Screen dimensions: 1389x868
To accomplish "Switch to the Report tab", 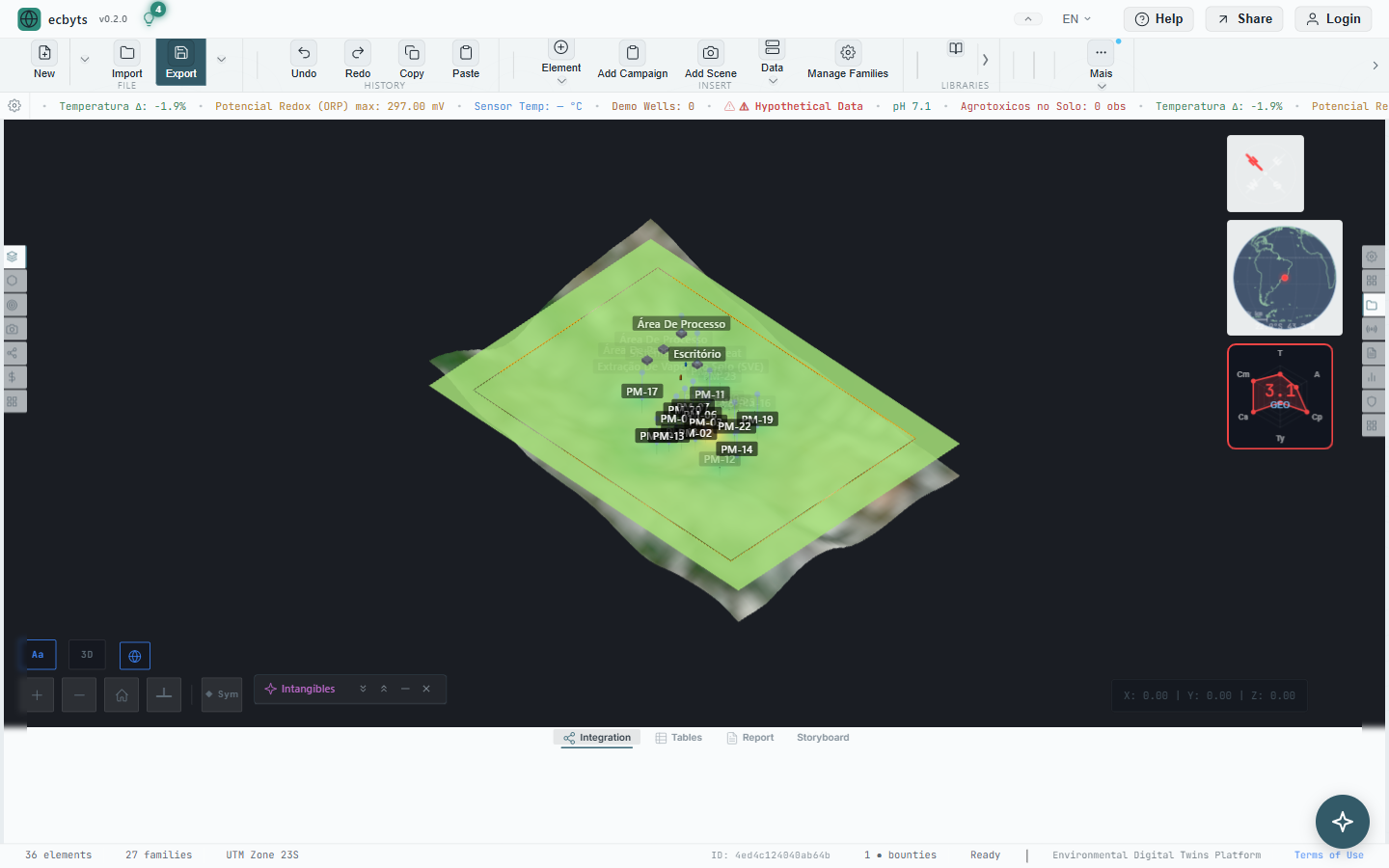I will [x=750, y=738].
